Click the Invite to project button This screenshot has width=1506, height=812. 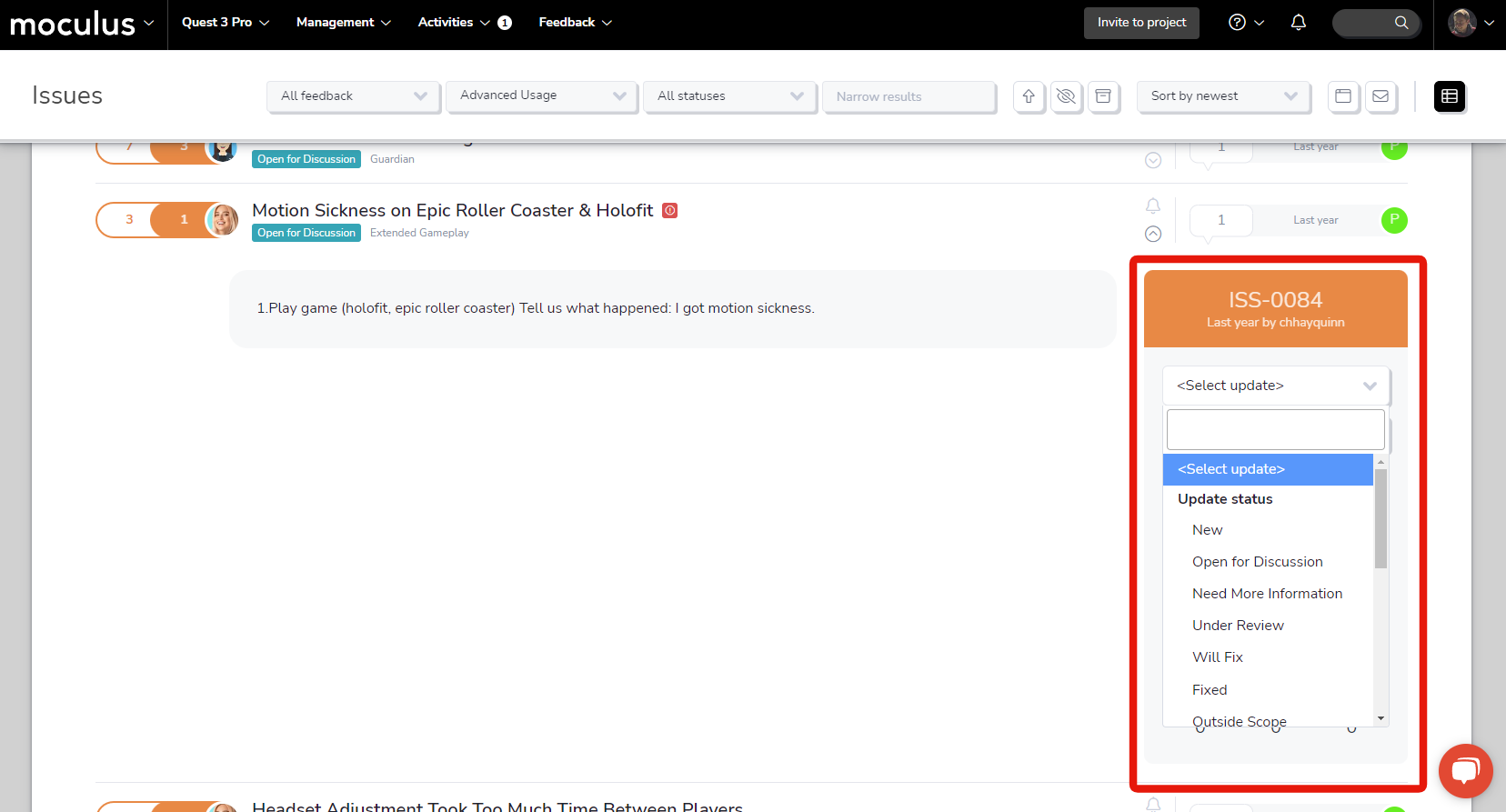[1141, 23]
